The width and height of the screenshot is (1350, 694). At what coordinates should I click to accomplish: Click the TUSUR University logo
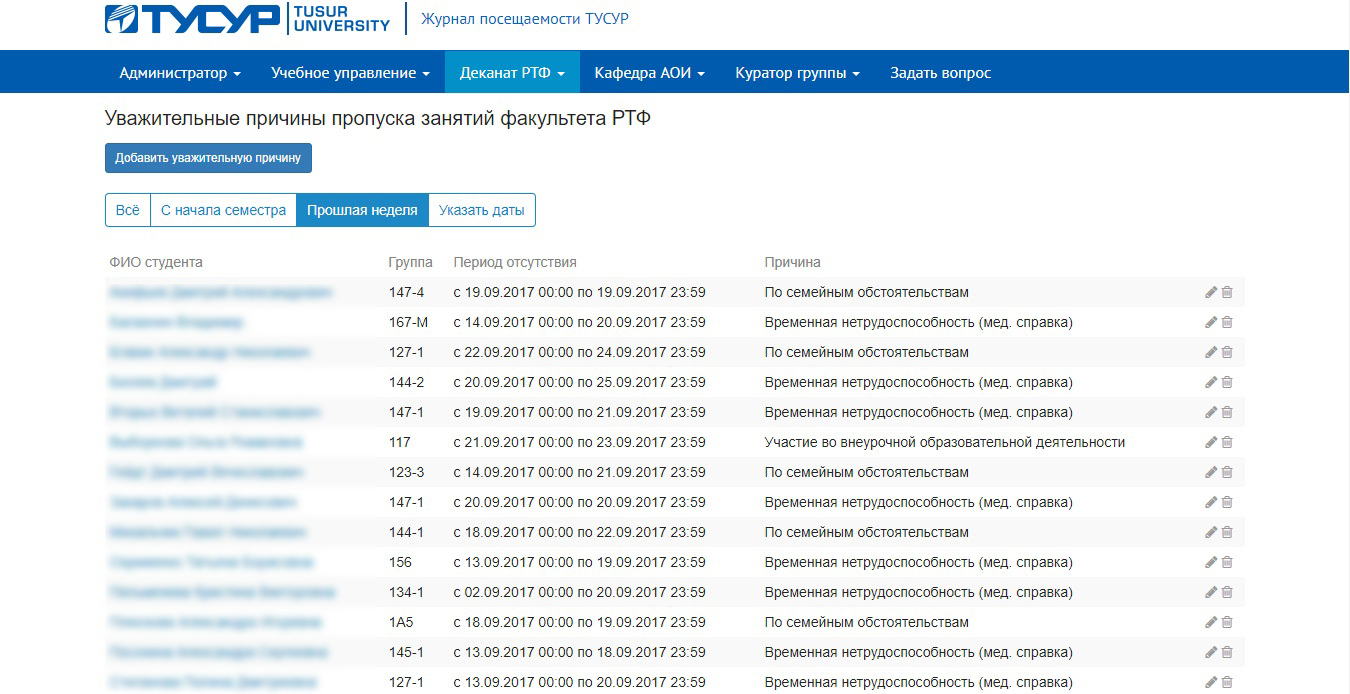click(x=247, y=19)
